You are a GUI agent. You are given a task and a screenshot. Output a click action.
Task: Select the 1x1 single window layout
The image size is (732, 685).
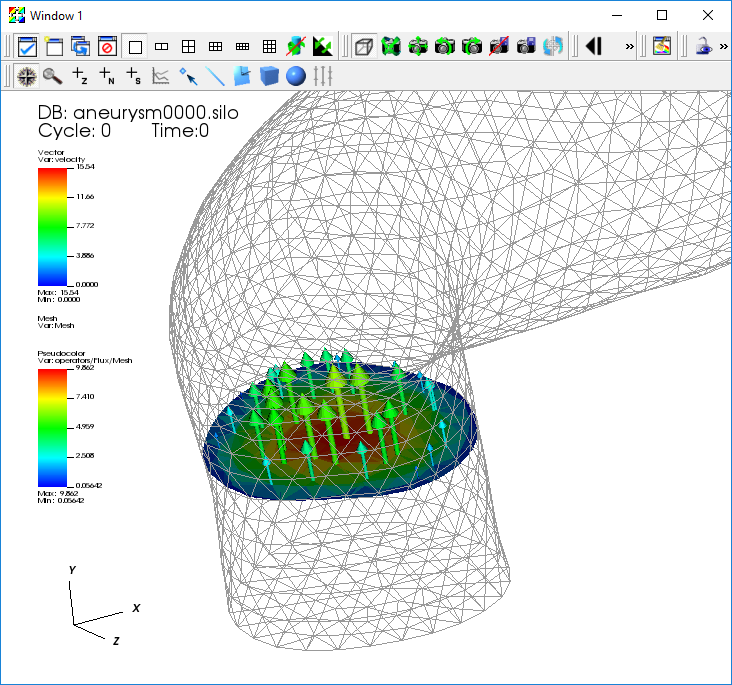135,47
